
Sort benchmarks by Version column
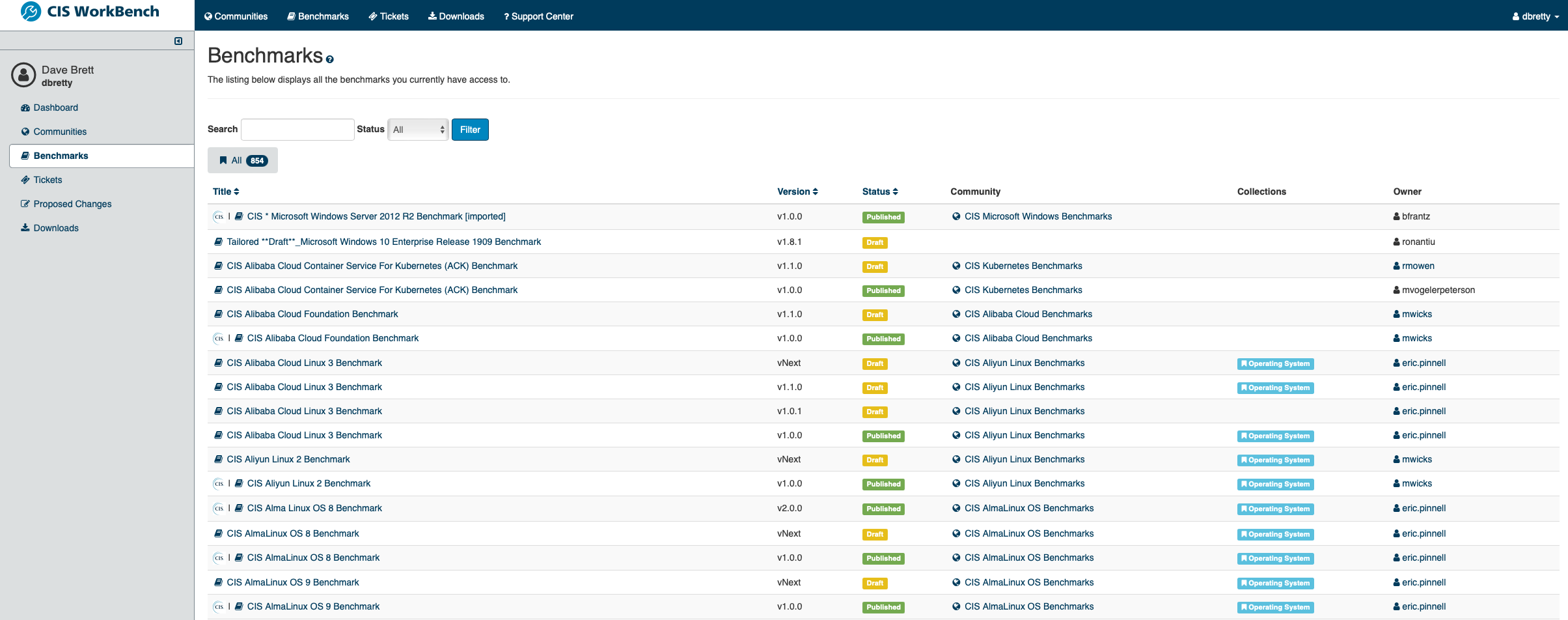797,191
